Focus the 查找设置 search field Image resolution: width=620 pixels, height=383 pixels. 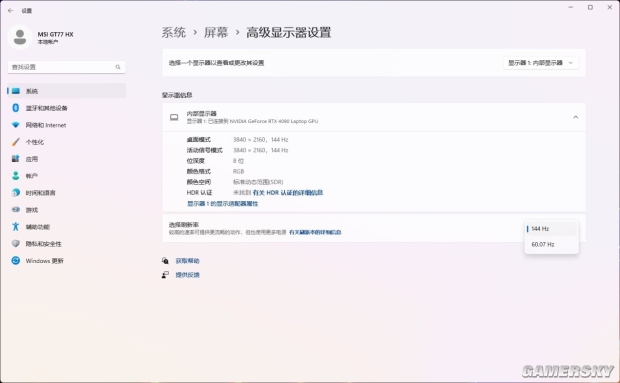click(66, 67)
